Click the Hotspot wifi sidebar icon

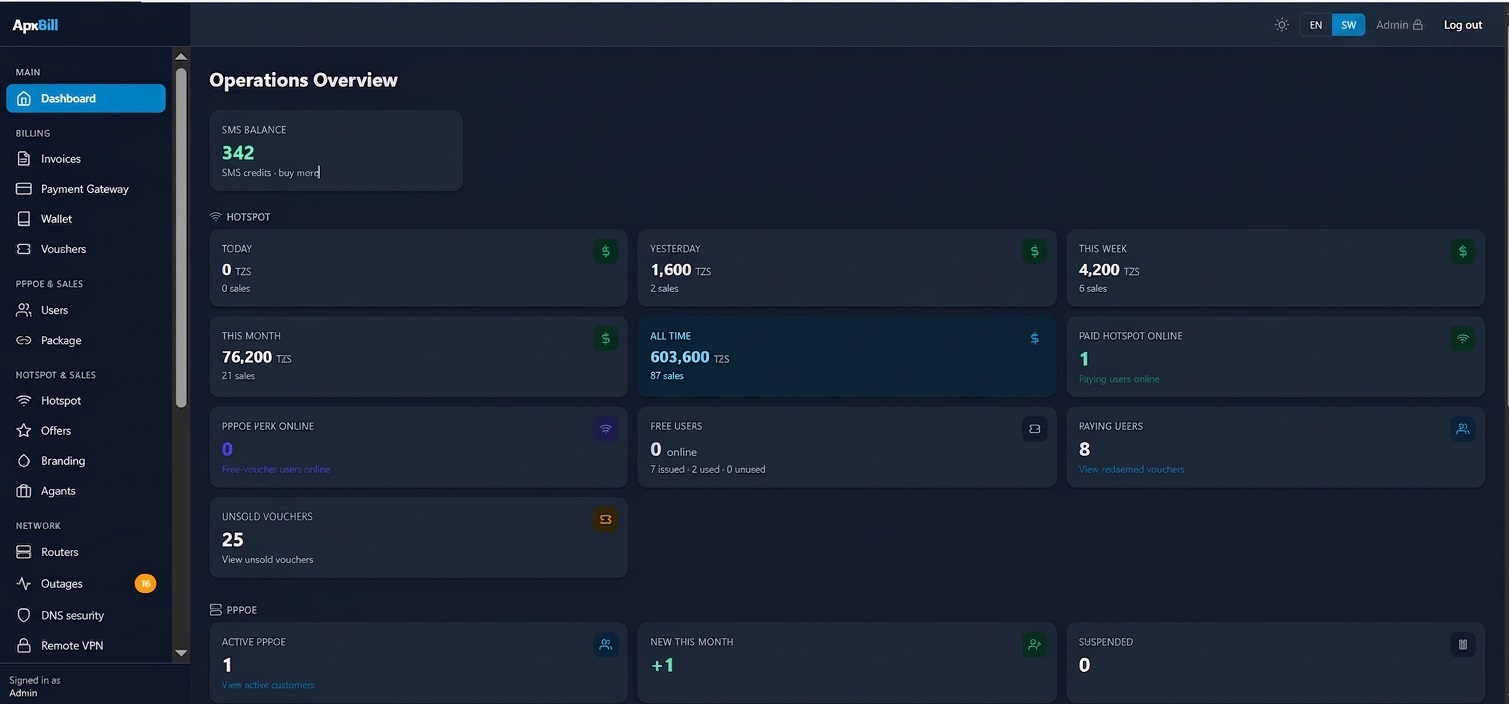(x=24, y=401)
